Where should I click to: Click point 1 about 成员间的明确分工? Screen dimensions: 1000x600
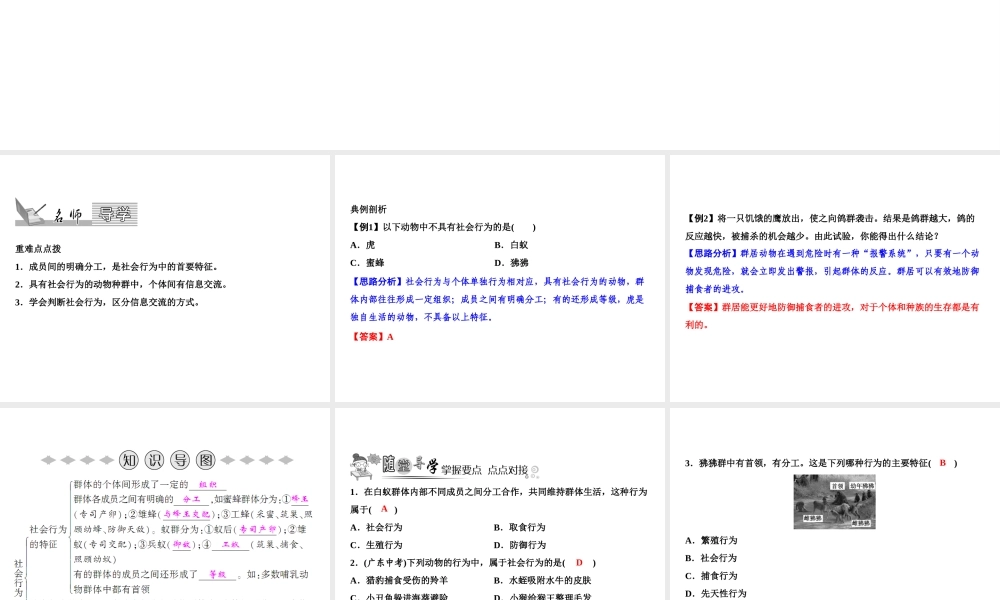(118, 267)
